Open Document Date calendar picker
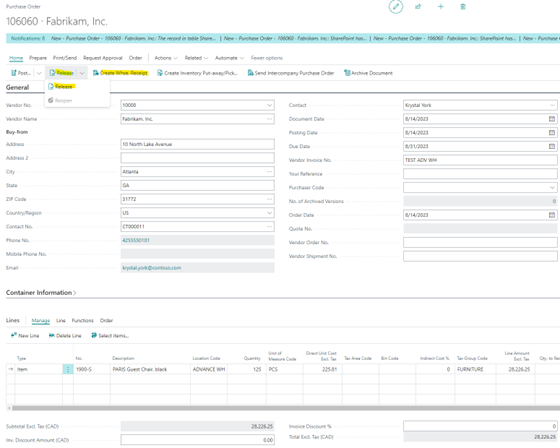The width and height of the screenshot is (560, 448). pyautogui.click(x=552, y=119)
